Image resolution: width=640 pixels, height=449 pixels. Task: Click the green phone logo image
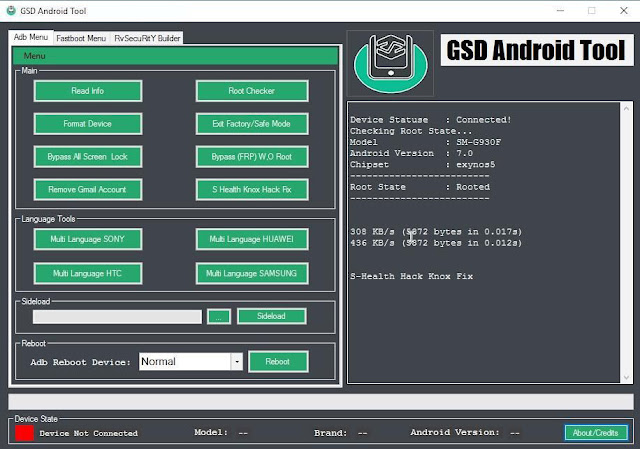click(391, 63)
